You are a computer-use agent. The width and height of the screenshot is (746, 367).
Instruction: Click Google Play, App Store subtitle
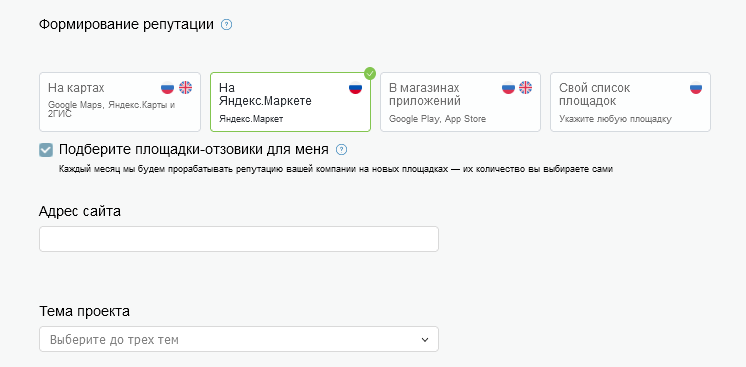[x=437, y=119]
